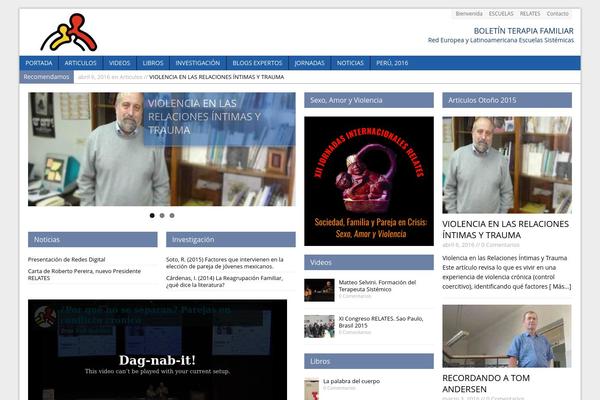Select the third slider dot
600x400 pixels.
(x=172, y=216)
